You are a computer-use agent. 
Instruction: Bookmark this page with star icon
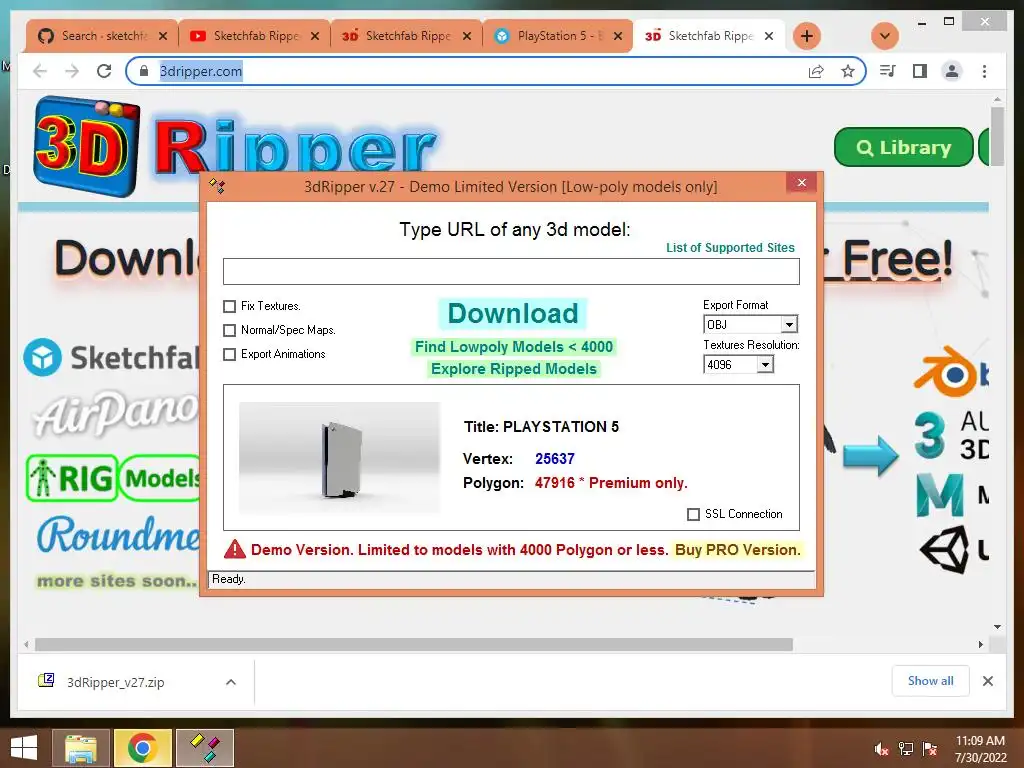(848, 71)
